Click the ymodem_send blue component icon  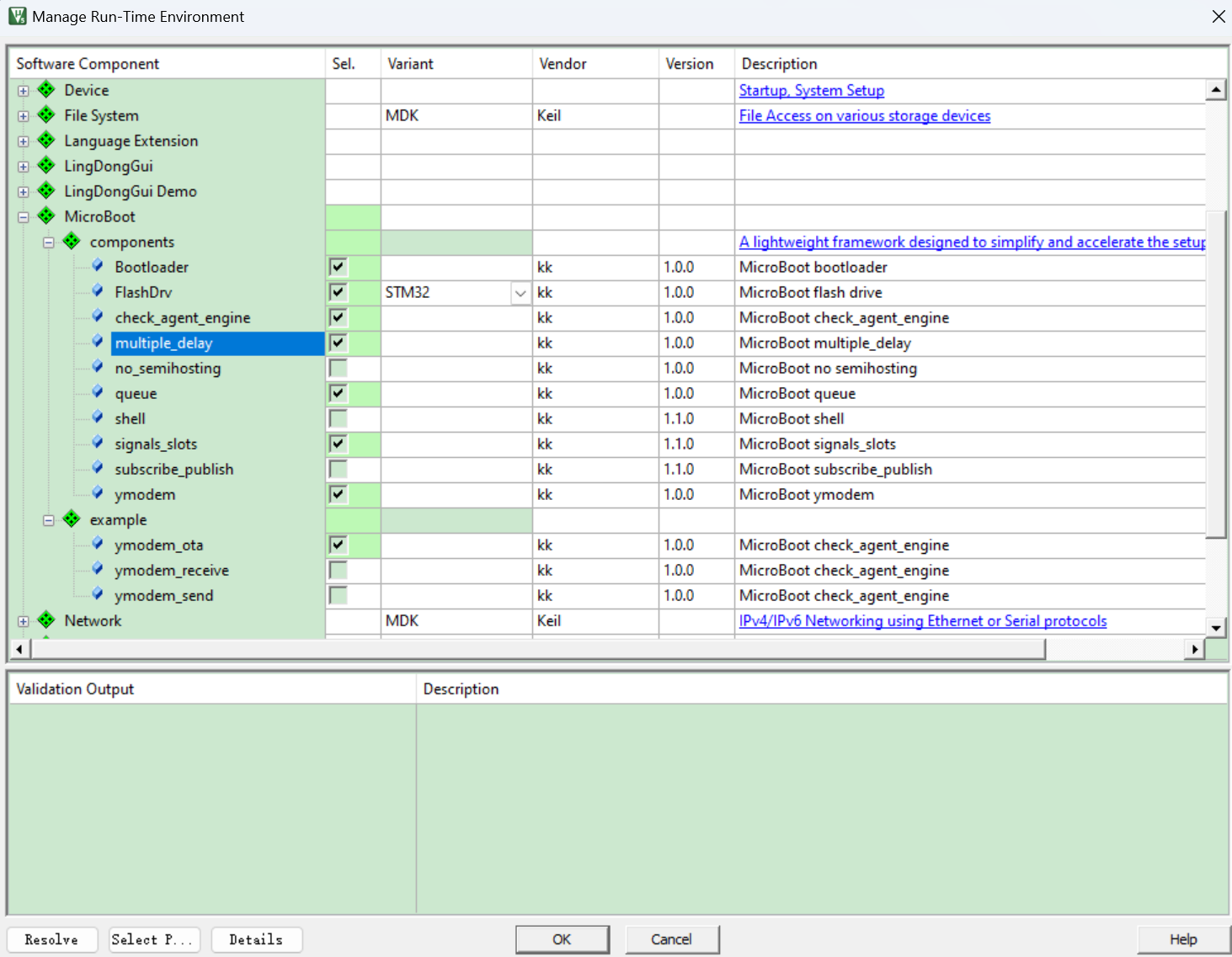coord(98,594)
